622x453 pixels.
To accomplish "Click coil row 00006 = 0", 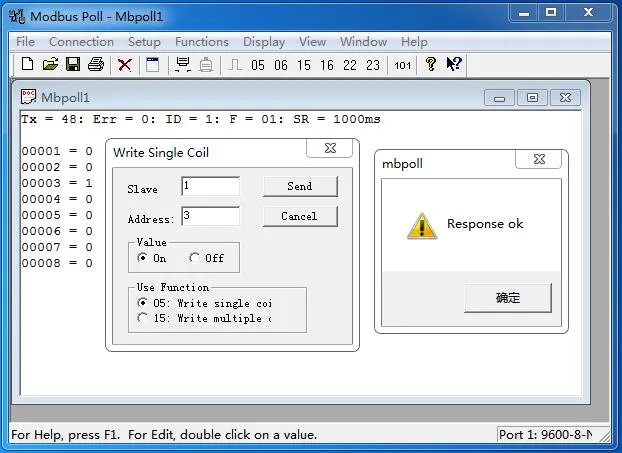I will click(x=57, y=231).
